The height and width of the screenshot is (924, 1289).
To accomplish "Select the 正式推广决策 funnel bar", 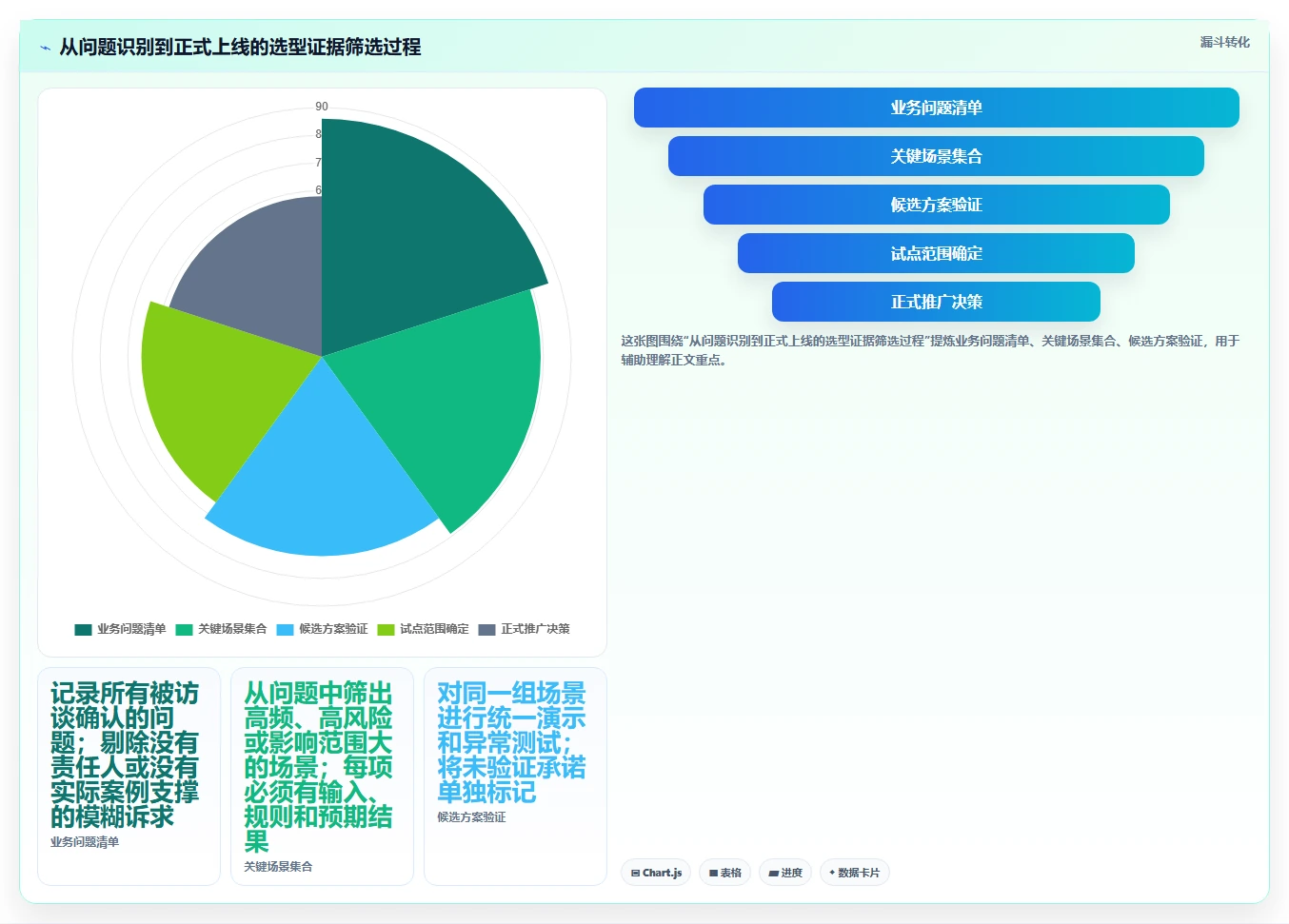I will coord(936,302).
